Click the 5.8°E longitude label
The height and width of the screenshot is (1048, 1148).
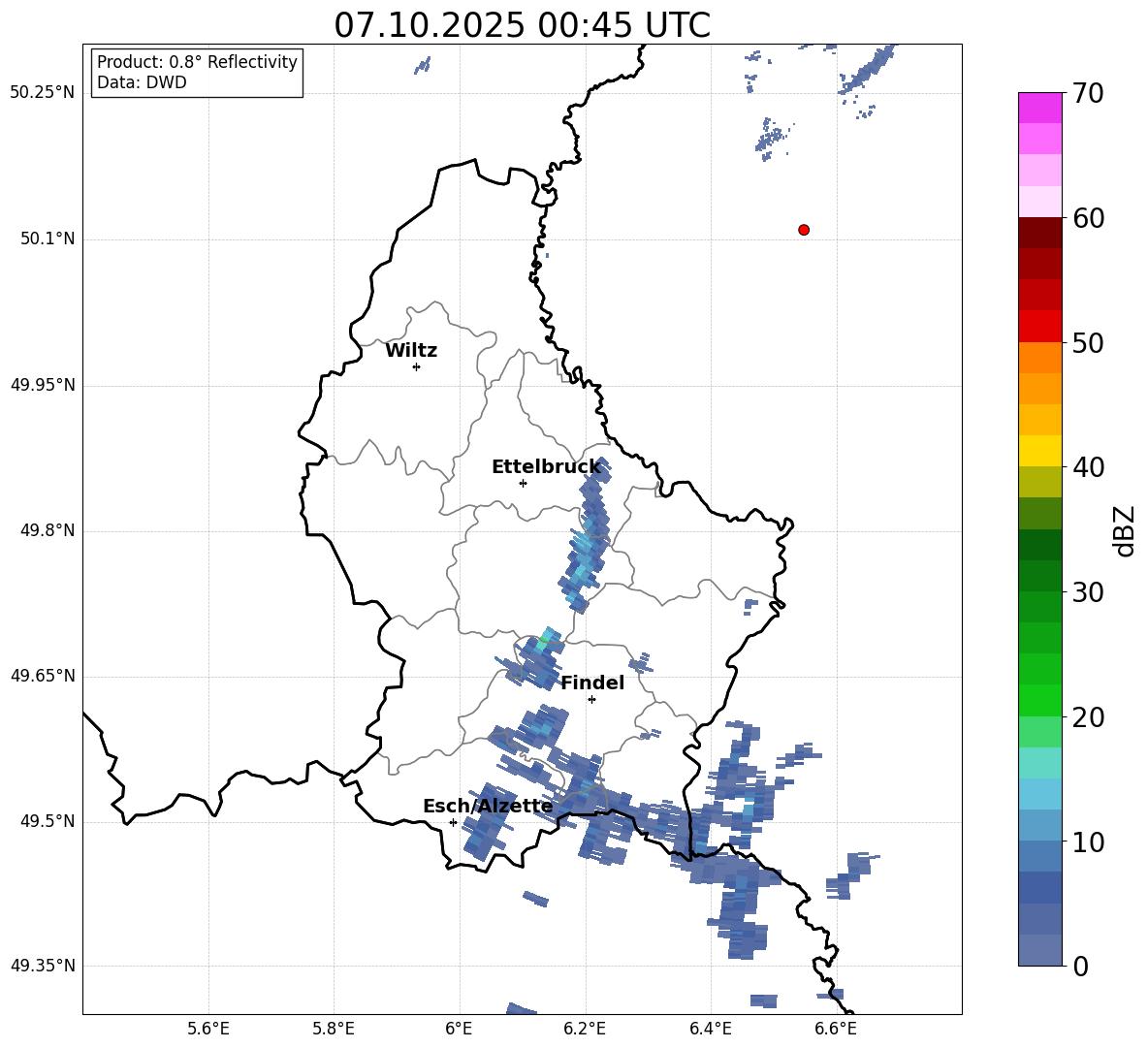pos(334,1030)
